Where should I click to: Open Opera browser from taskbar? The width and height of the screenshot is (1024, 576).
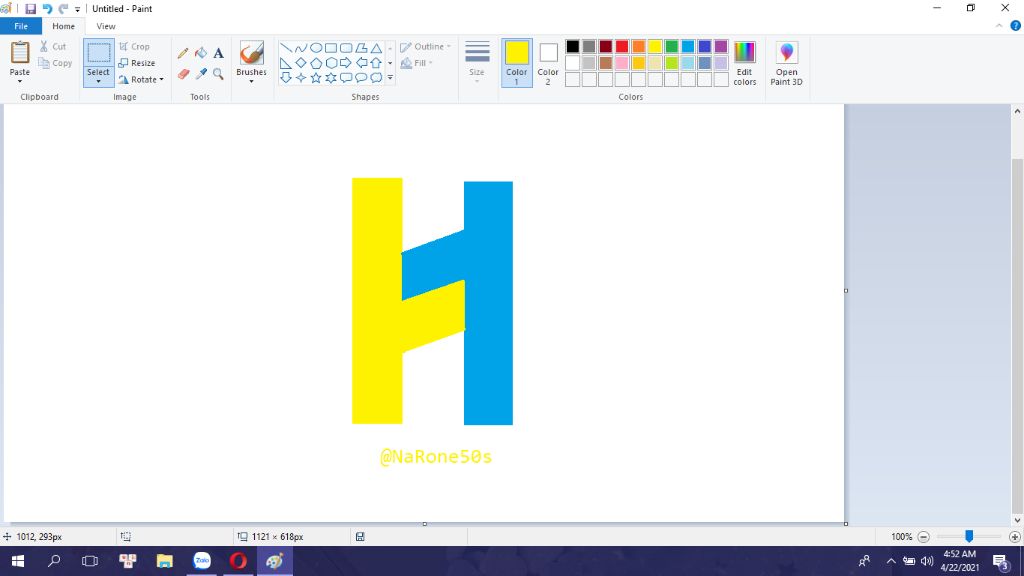click(x=238, y=561)
